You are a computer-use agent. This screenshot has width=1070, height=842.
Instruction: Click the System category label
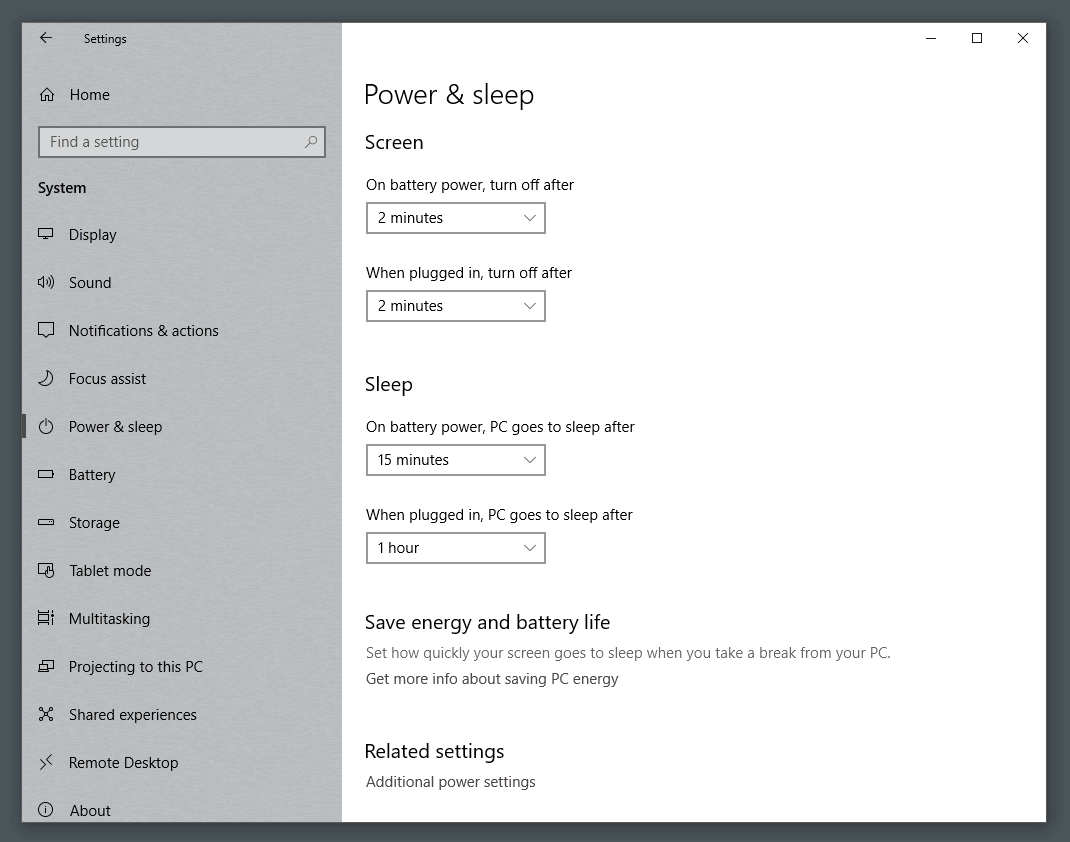tap(62, 188)
